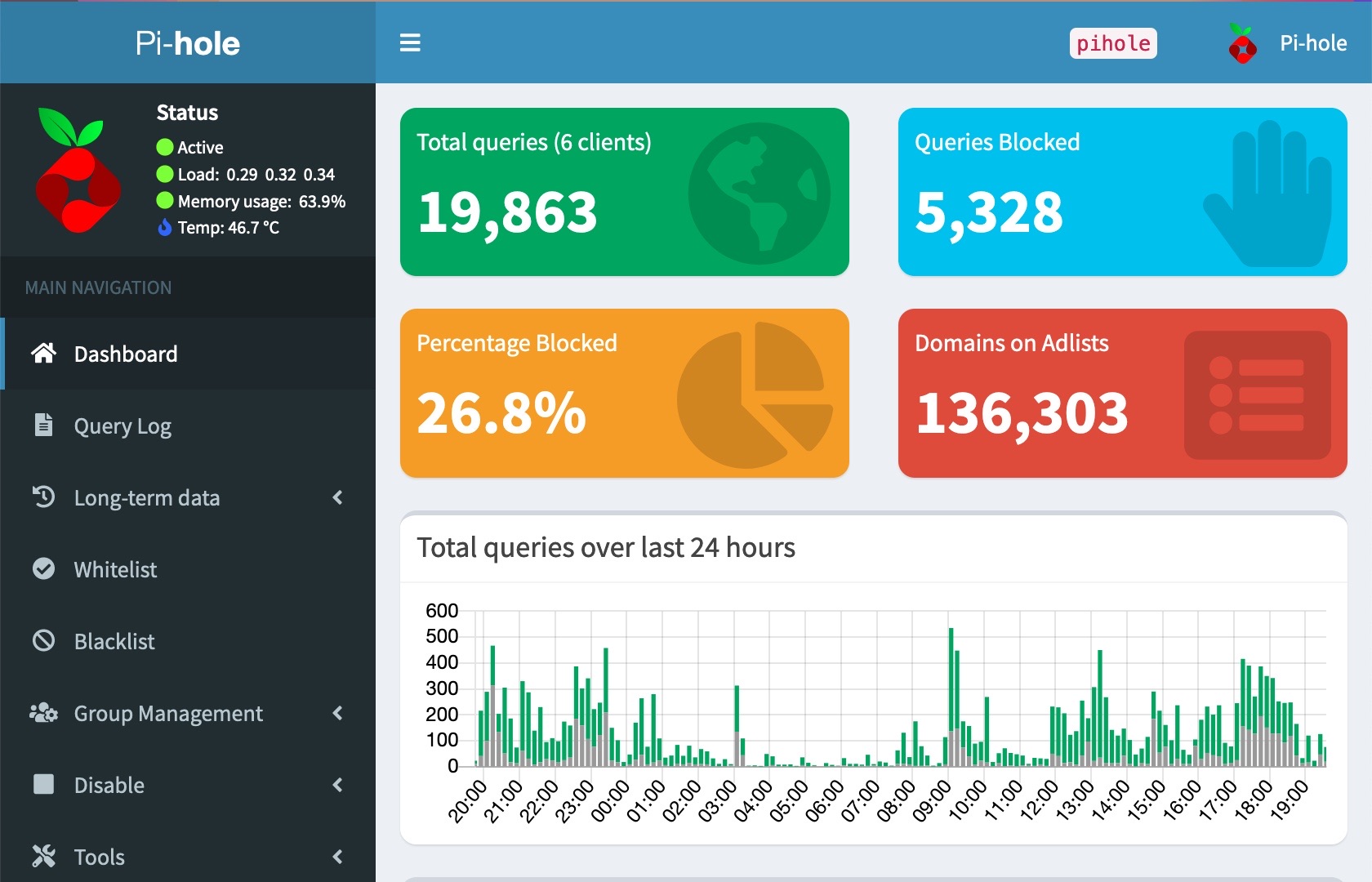The width and height of the screenshot is (1372, 882).
Task: Expand the Group Management submenu
Action: pyautogui.click(x=338, y=713)
